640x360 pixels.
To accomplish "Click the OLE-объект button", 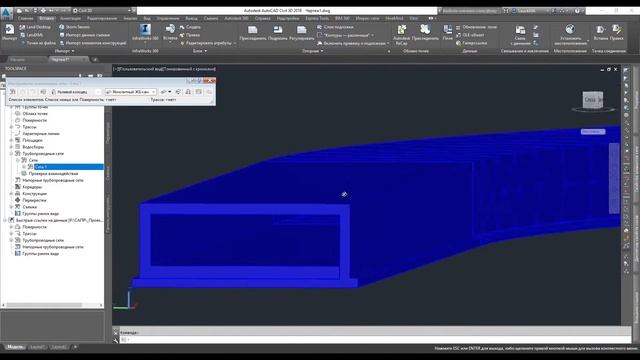I will pyautogui.click(x=470, y=35).
